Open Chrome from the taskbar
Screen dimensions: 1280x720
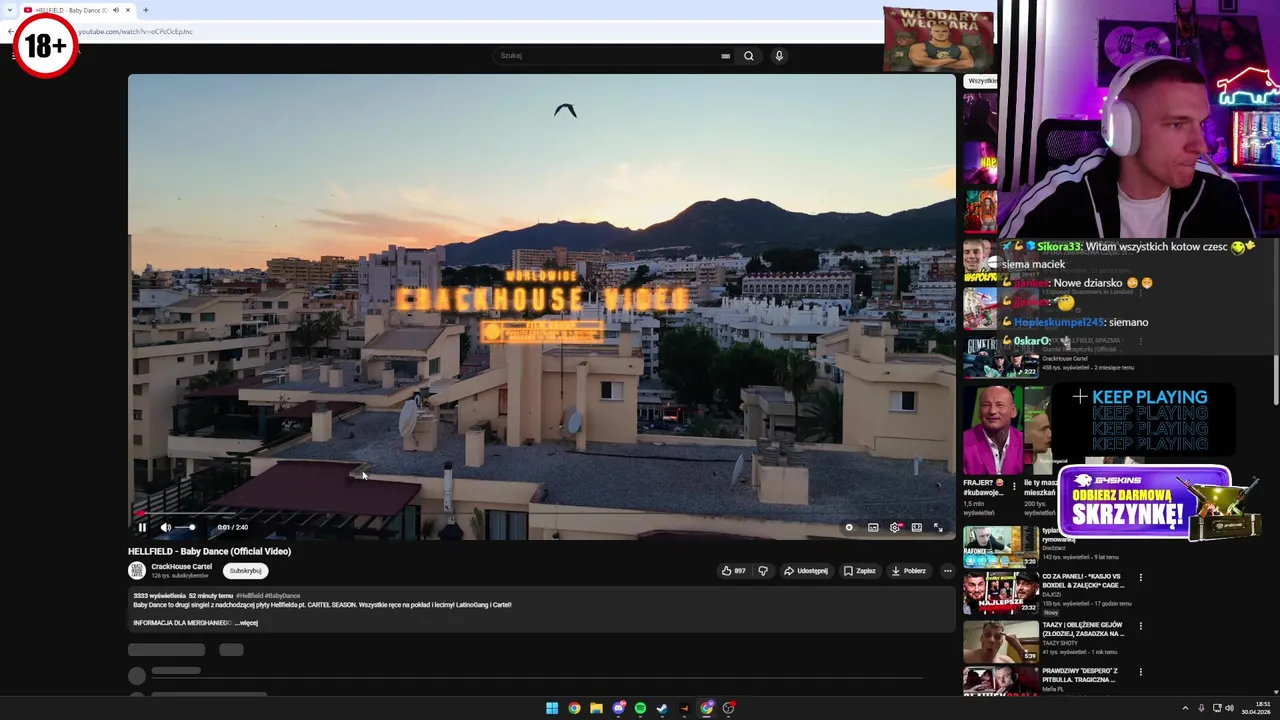(574, 708)
